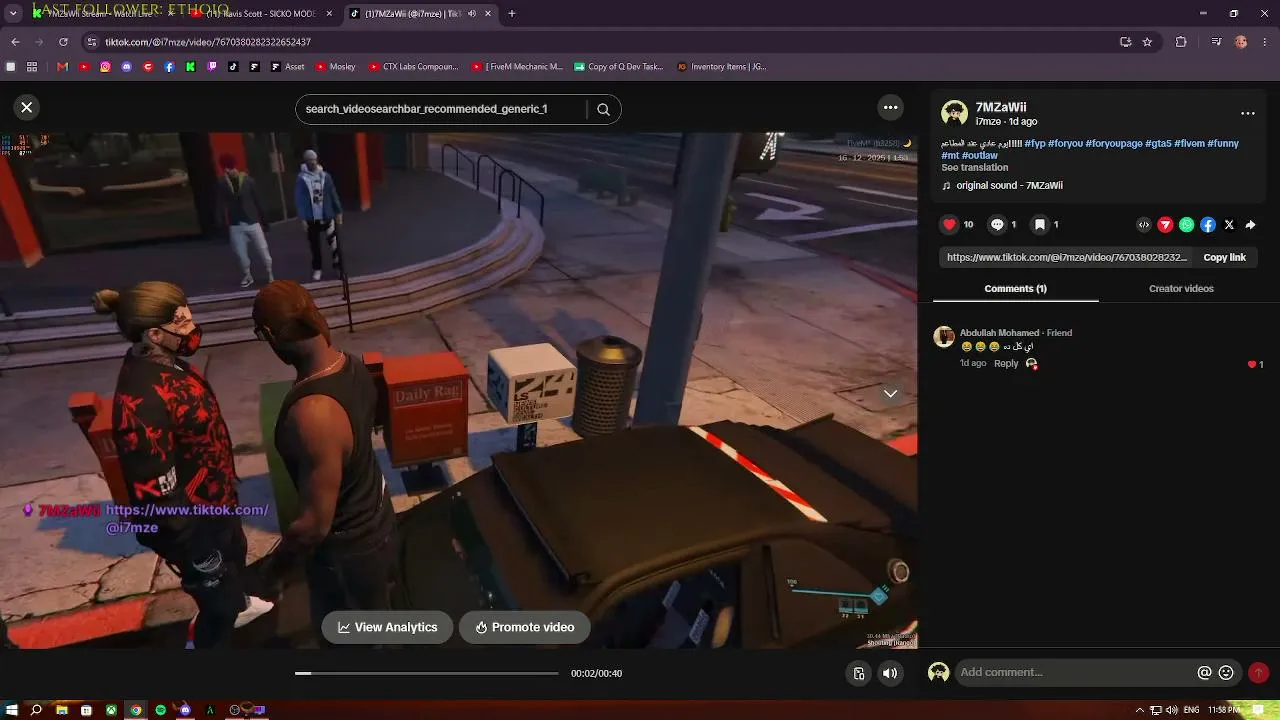Open the #gta5 hashtag
The image size is (1280, 720).
point(1158,144)
